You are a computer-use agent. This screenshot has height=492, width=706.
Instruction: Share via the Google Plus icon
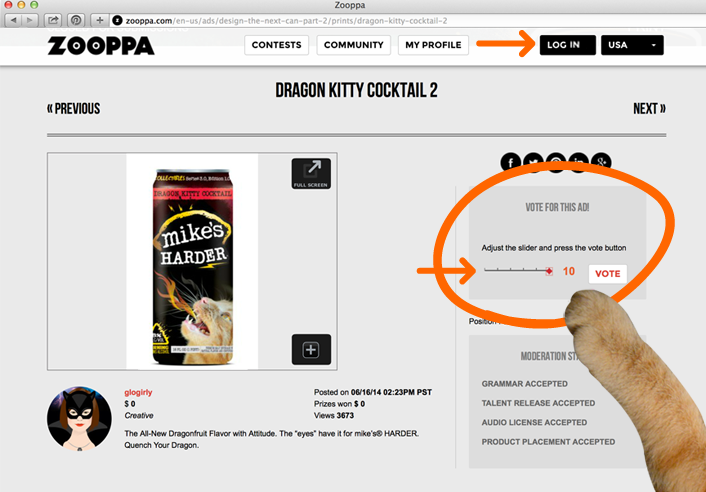pos(602,162)
